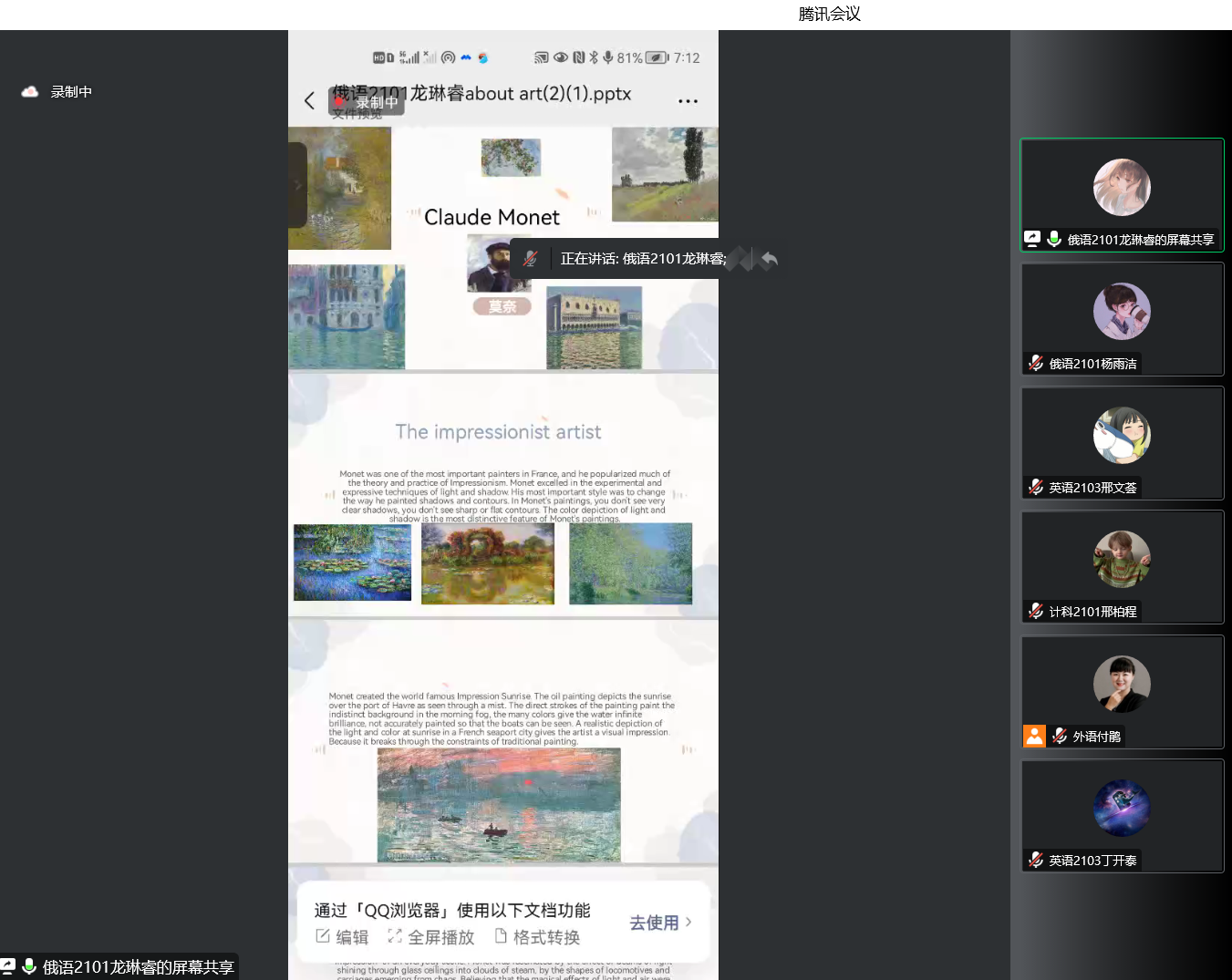This screenshot has width=1232, height=980.
Task: Click the gray reply arrow next to the speaking bar
Action: tap(769, 260)
